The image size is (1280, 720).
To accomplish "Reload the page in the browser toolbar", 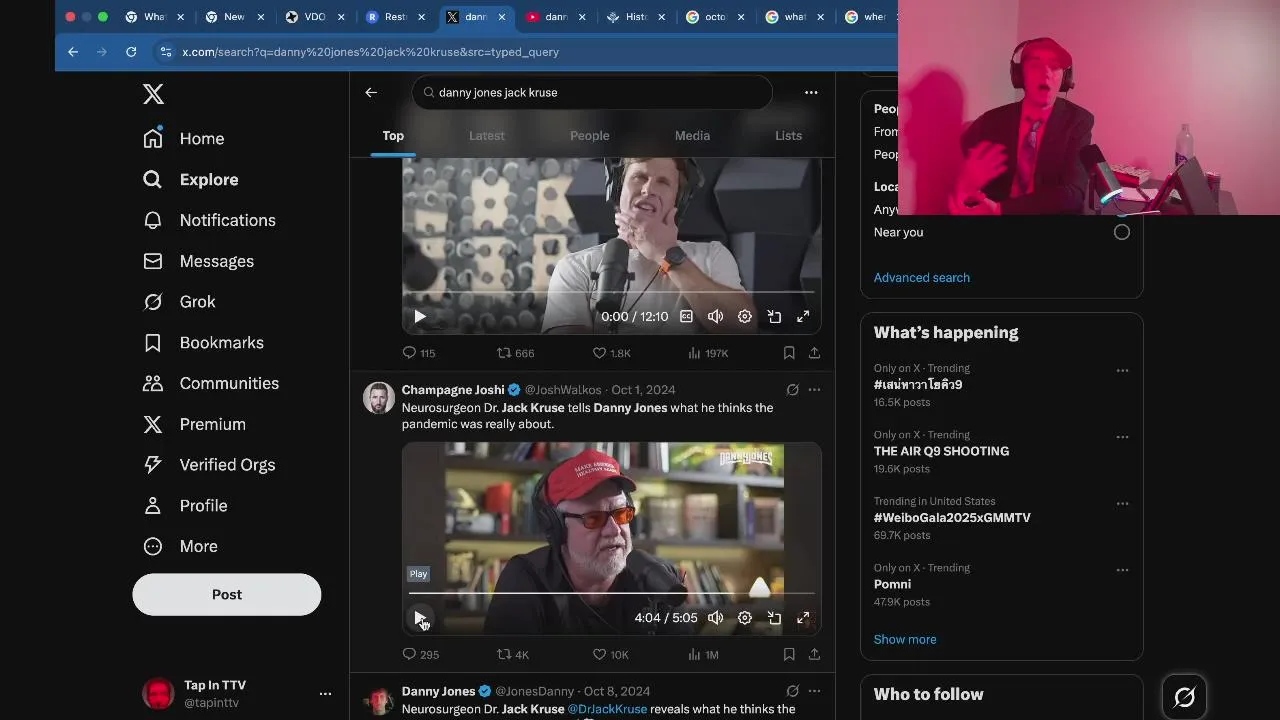I will 131,52.
